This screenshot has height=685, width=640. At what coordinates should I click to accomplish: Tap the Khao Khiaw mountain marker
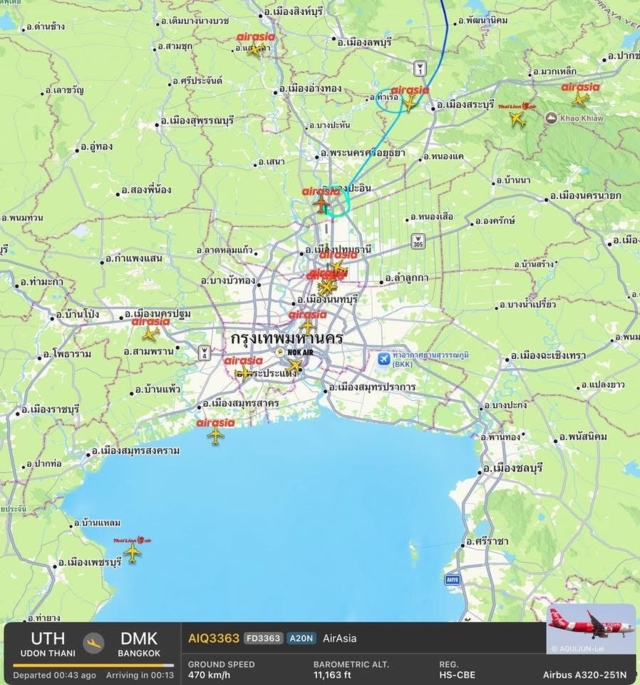click(551, 118)
